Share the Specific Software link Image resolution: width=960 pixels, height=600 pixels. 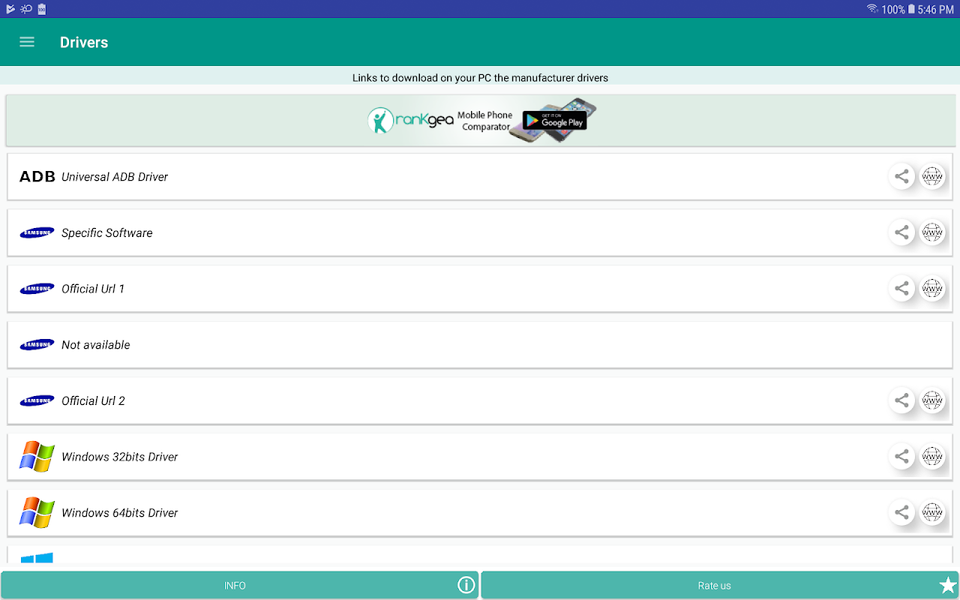pos(902,233)
